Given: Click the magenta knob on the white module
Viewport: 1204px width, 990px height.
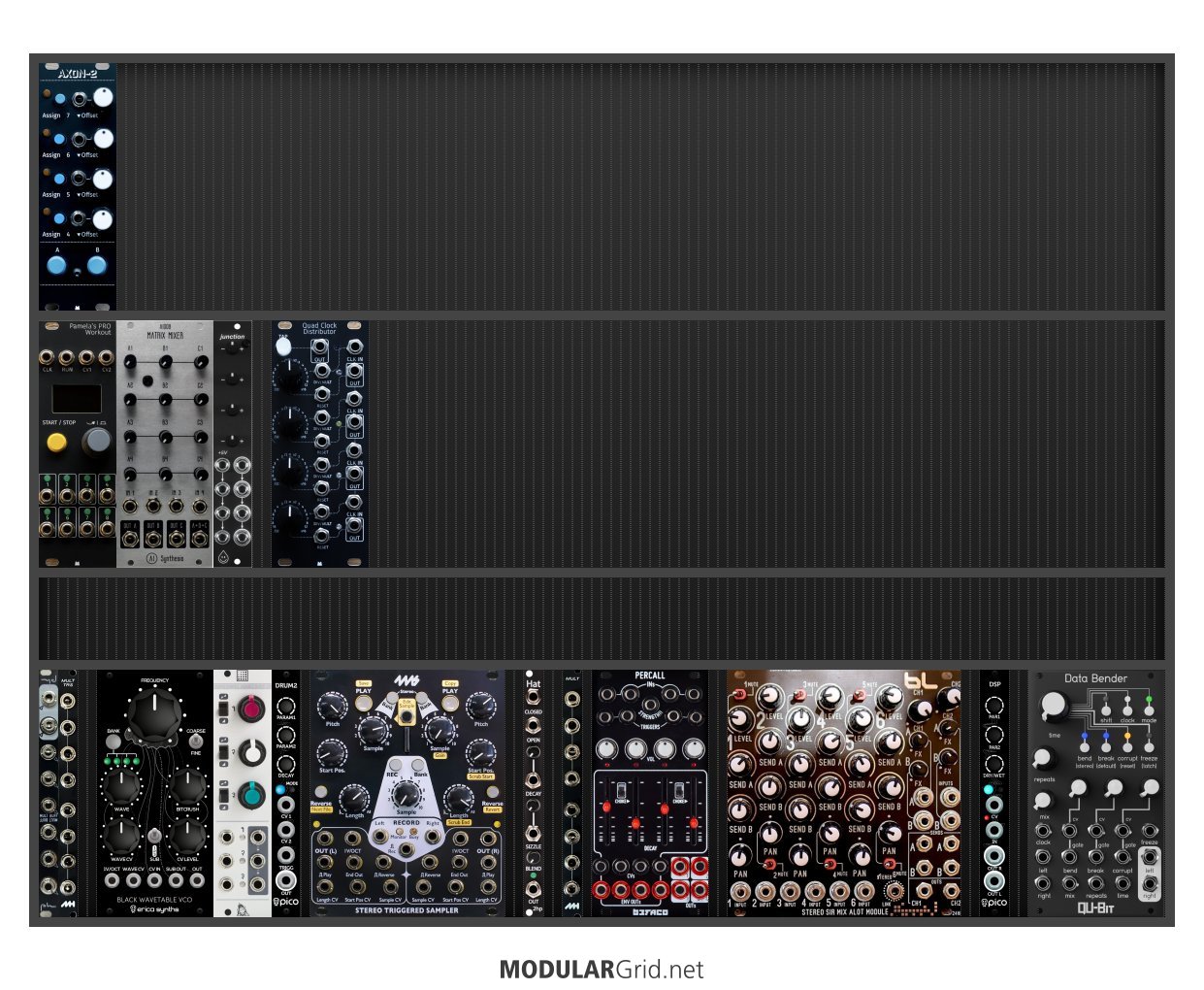Looking at the screenshot, I should click(x=251, y=709).
